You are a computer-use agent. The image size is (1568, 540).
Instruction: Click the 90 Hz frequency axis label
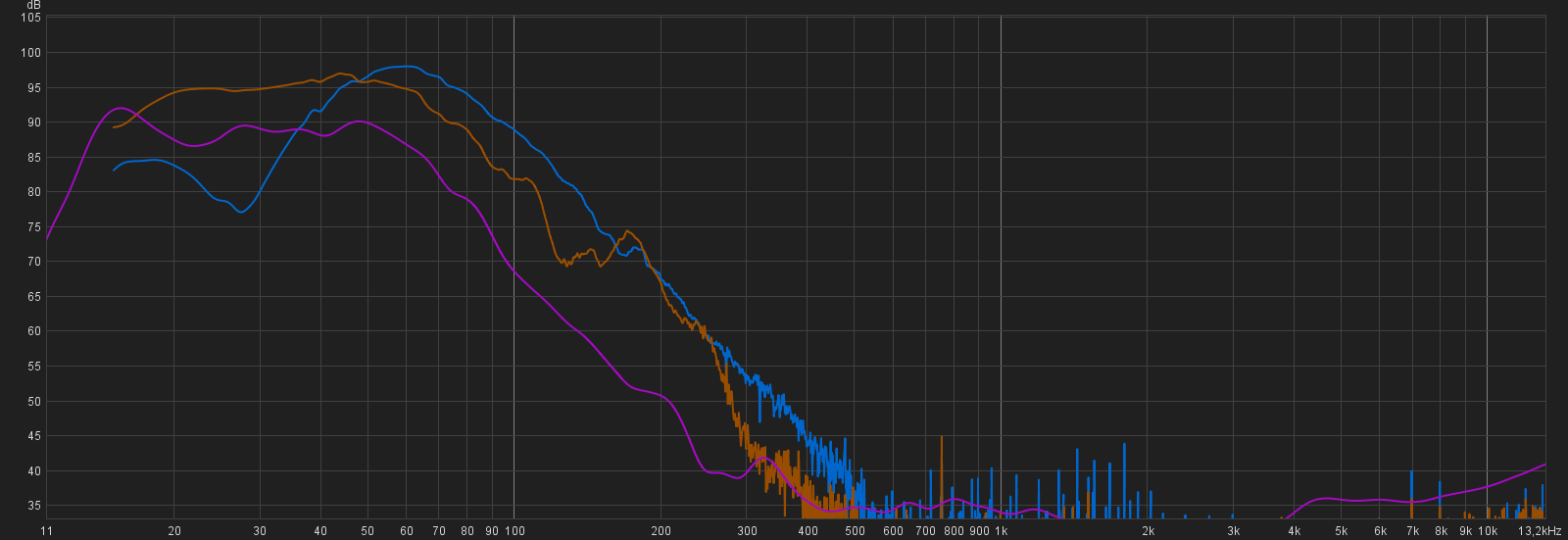[492, 531]
